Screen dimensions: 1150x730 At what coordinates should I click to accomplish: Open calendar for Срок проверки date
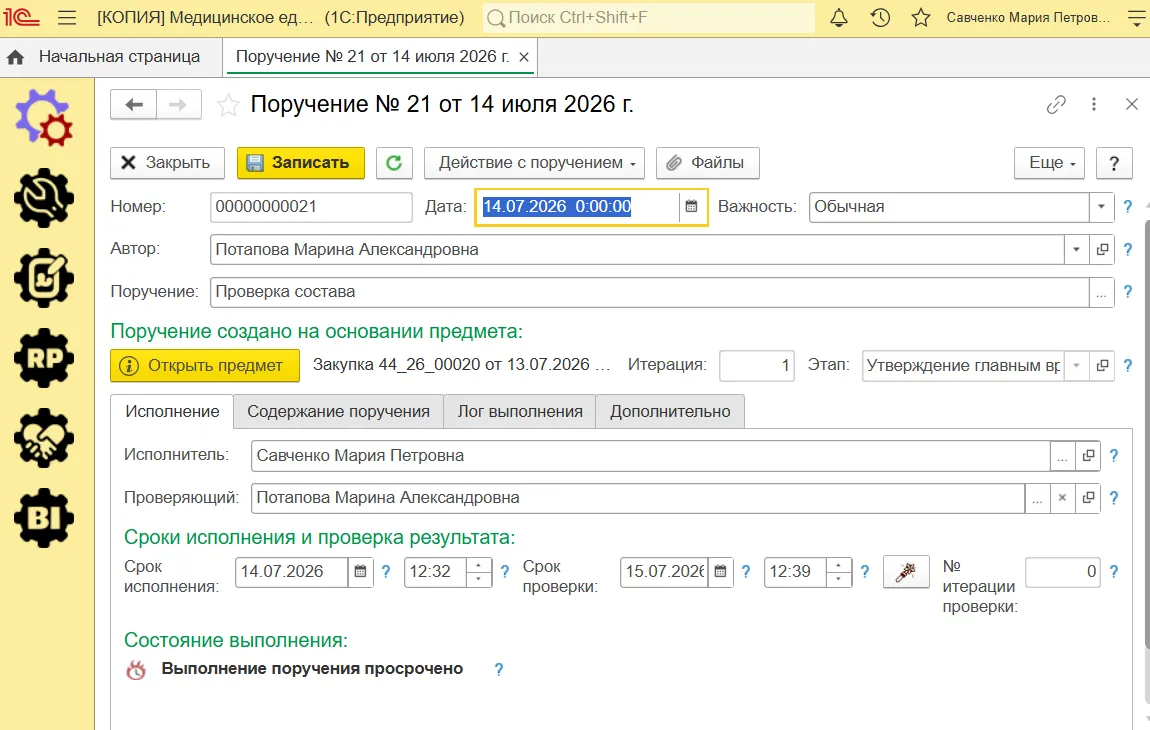(720, 572)
